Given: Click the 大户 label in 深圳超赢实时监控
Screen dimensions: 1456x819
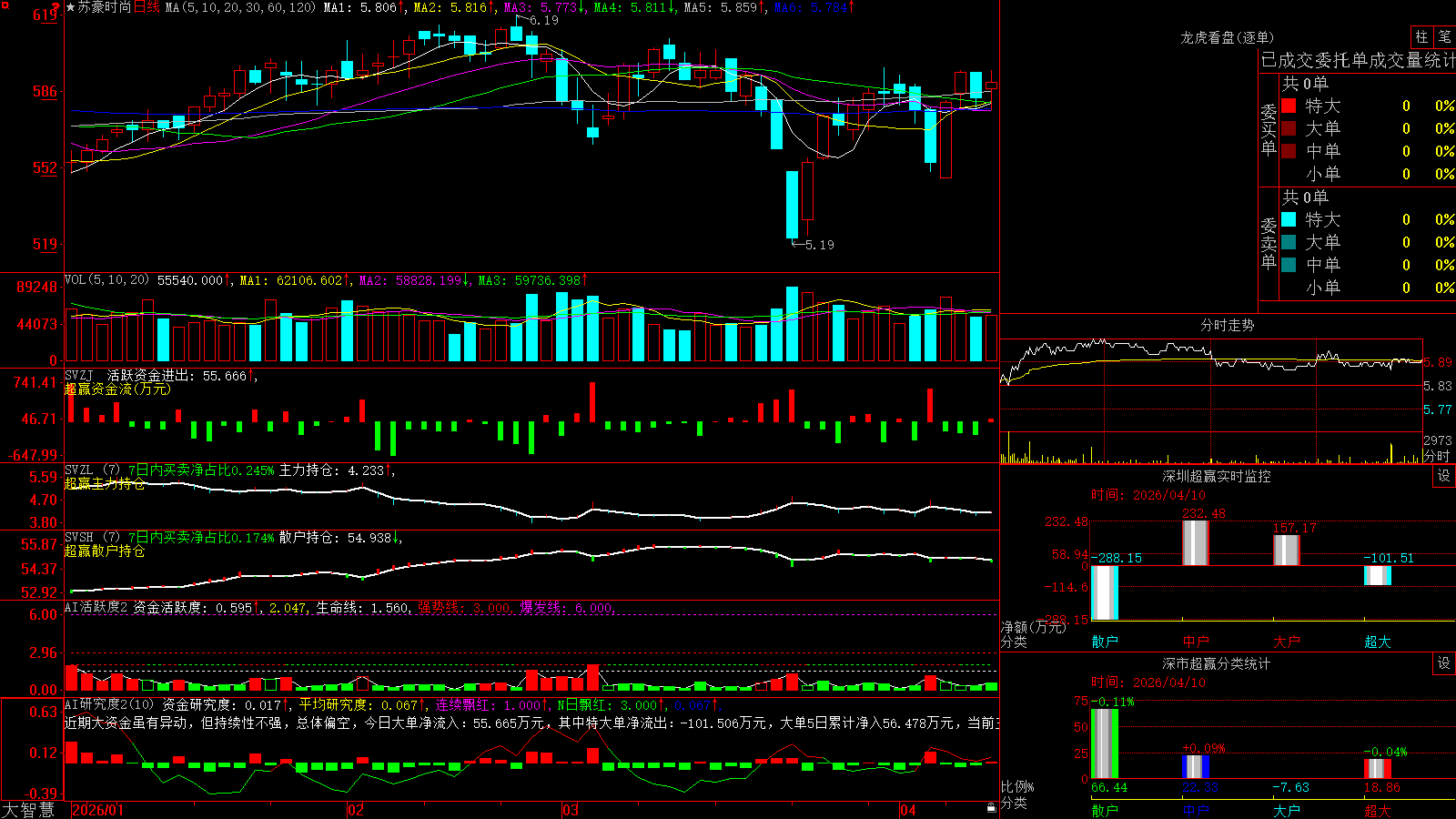Looking at the screenshot, I should click(1287, 642).
